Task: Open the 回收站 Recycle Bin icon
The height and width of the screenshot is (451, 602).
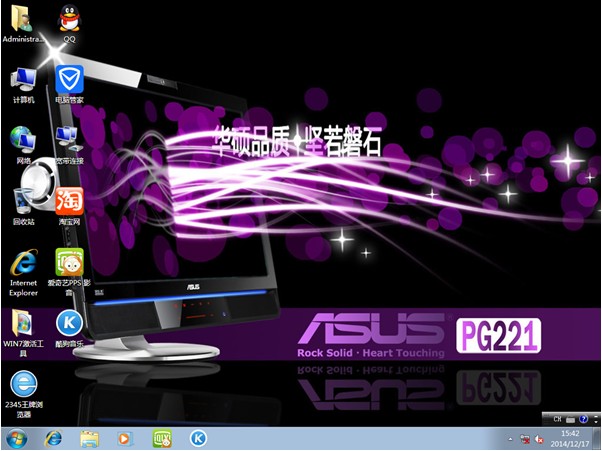Action: [x=23, y=207]
